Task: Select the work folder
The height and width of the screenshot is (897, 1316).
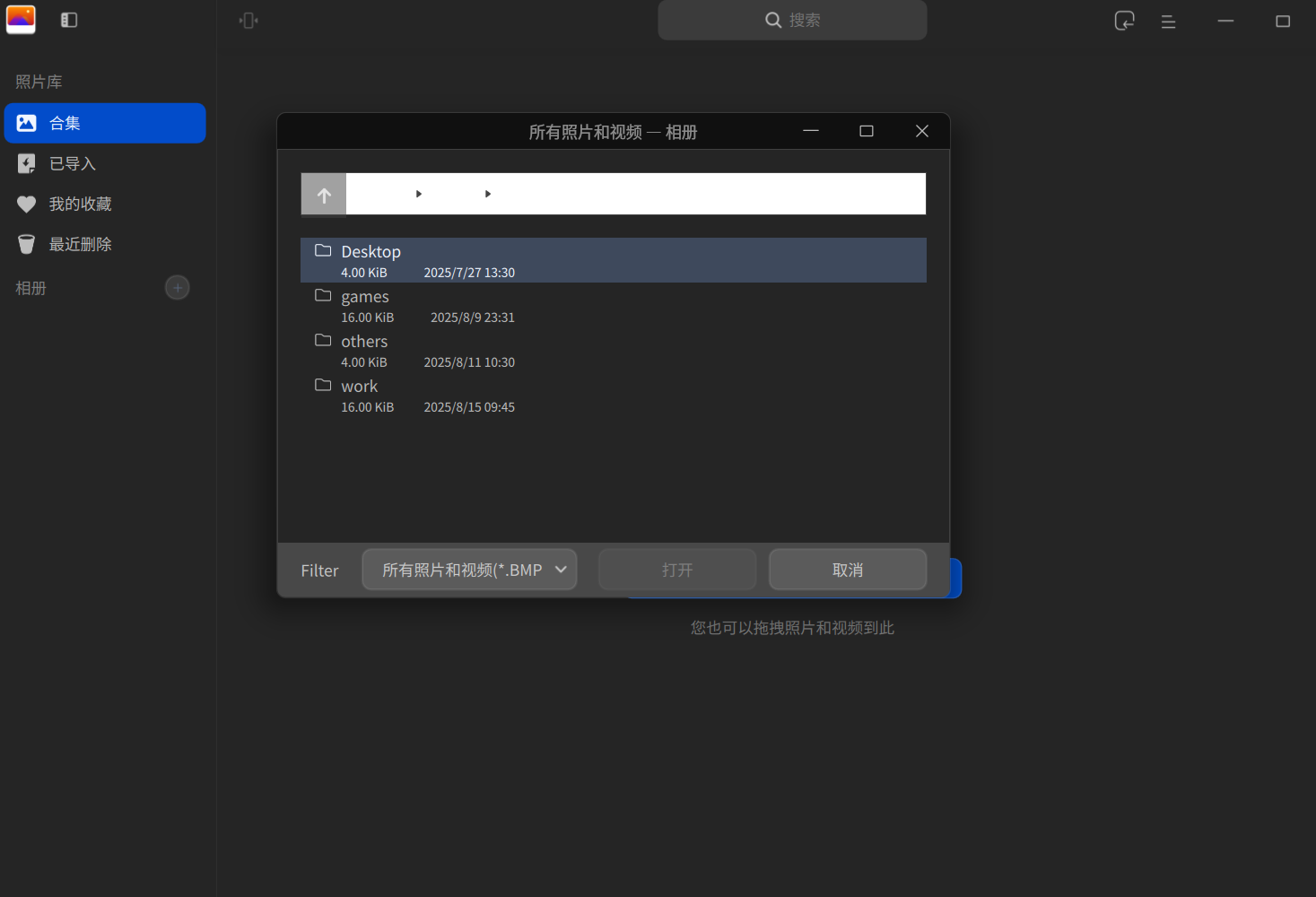Action: 614,395
